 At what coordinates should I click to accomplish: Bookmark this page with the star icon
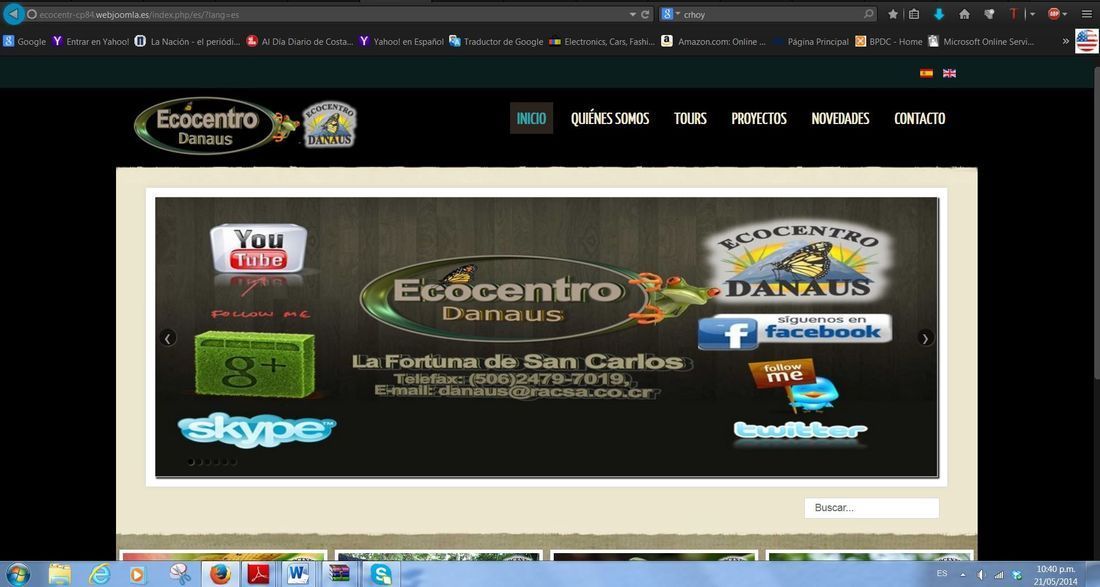point(892,14)
